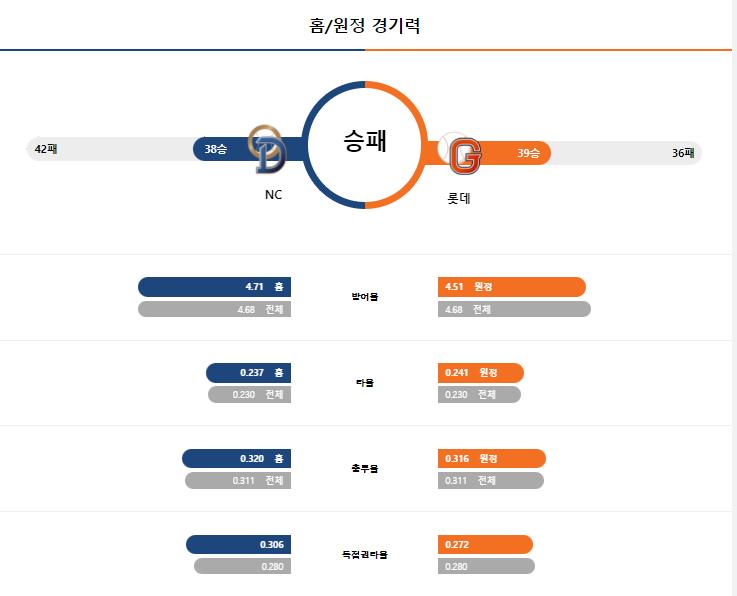The width and height of the screenshot is (737, 596).
Task: Select Lotte's 0.272 scoring position bar
Action: click(x=486, y=544)
